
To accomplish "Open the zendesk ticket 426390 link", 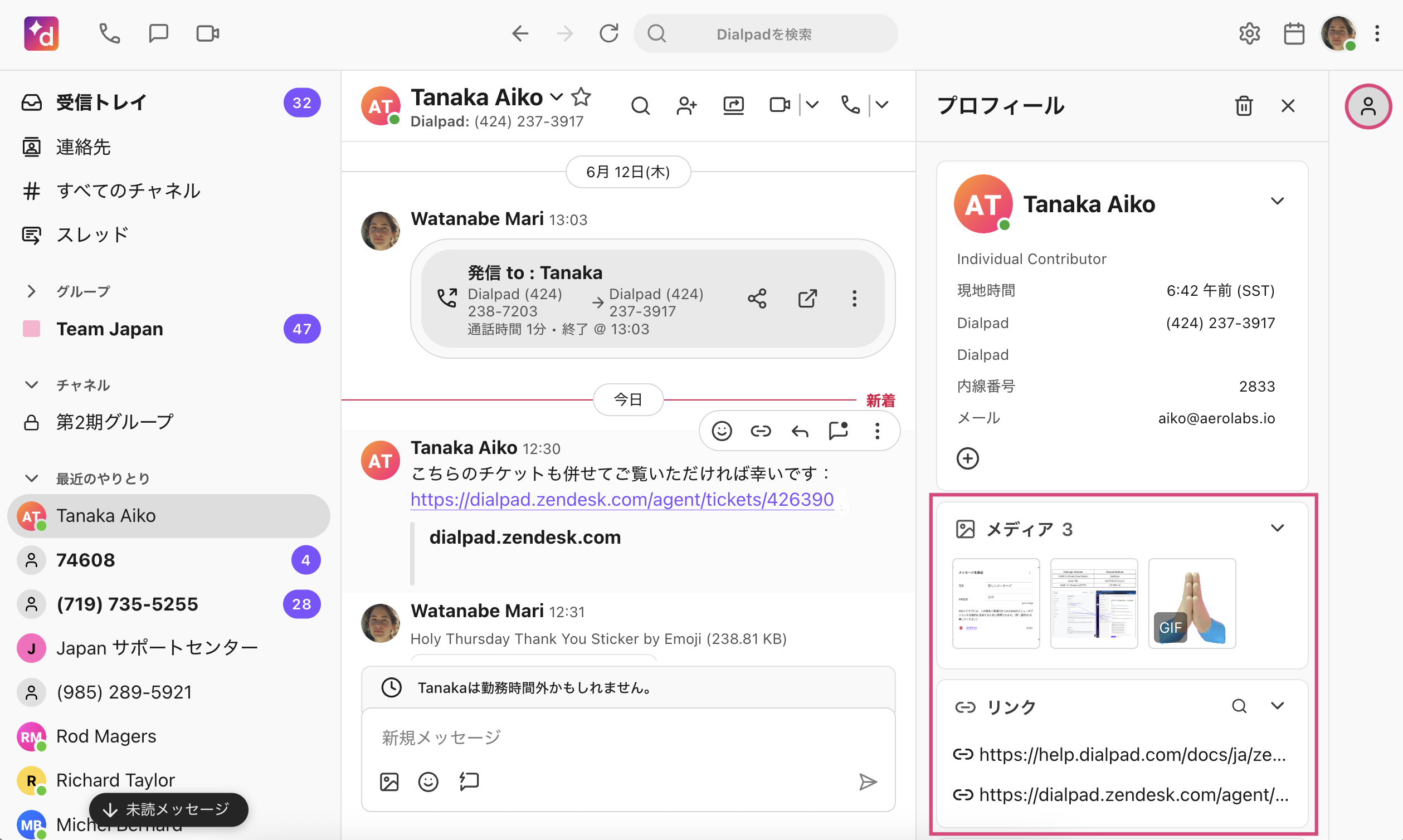I will coord(622,499).
